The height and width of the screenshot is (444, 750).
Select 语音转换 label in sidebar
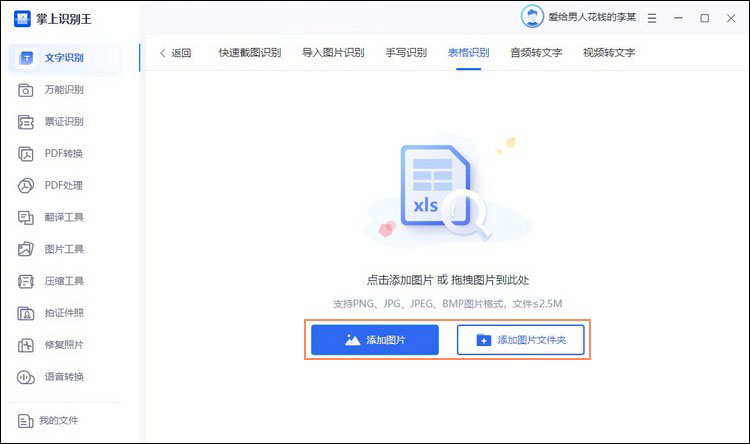click(64, 377)
